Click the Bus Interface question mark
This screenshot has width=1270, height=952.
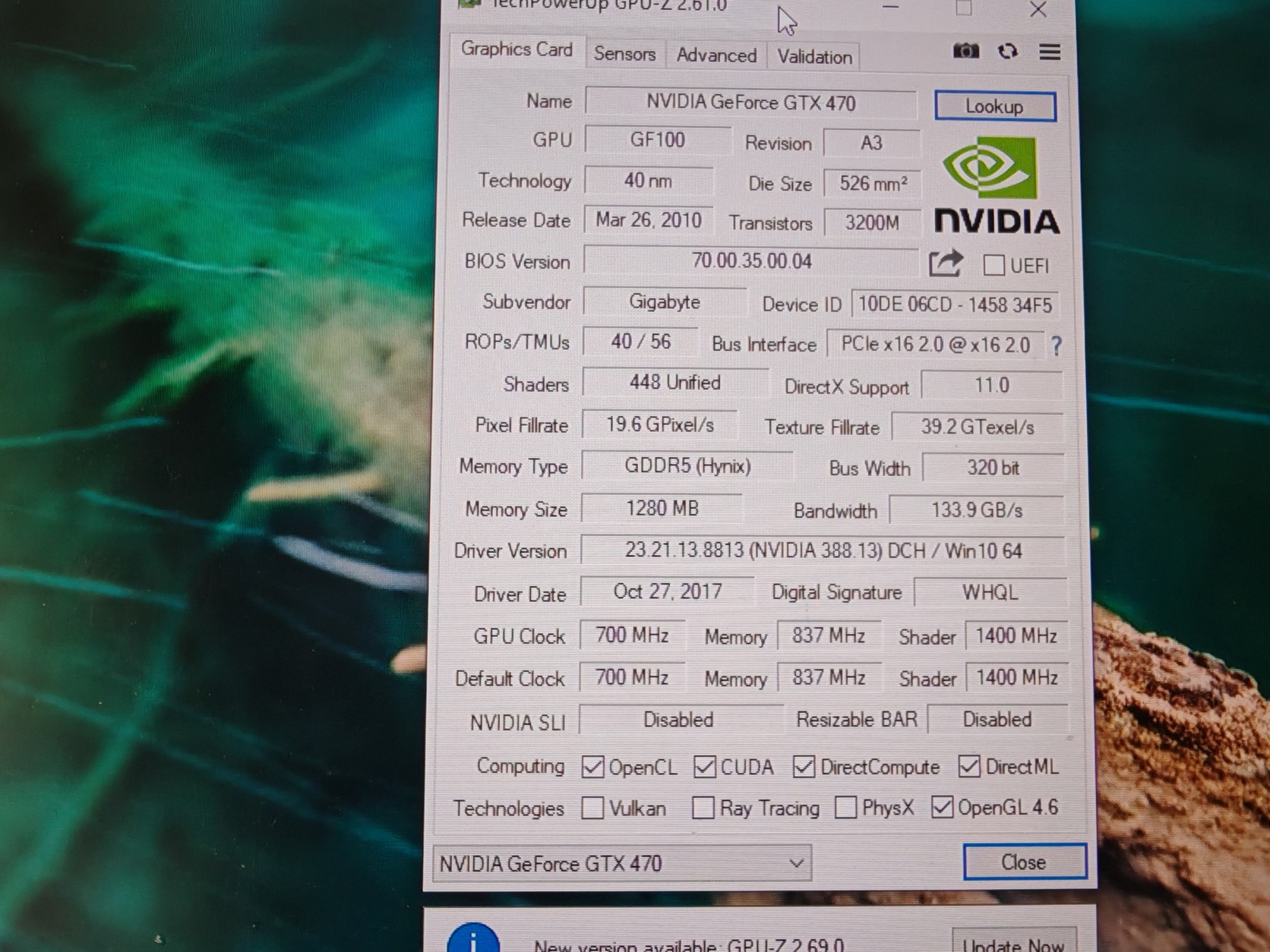(1056, 346)
